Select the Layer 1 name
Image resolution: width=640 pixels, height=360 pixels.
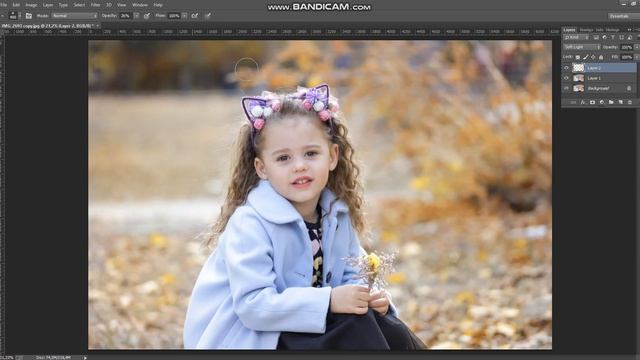(594, 78)
